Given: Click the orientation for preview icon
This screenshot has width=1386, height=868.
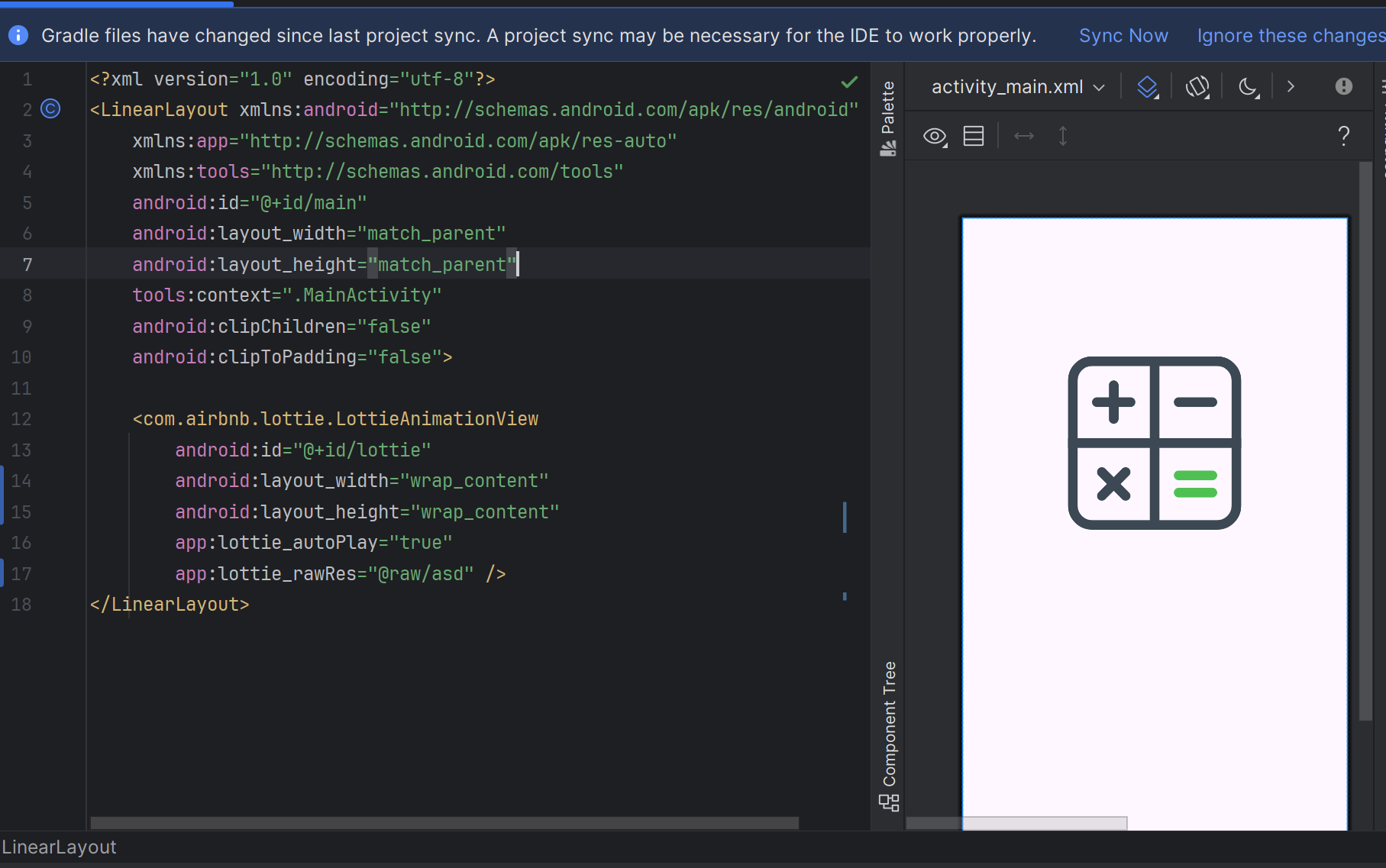Looking at the screenshot, I should pos(1197,87).
